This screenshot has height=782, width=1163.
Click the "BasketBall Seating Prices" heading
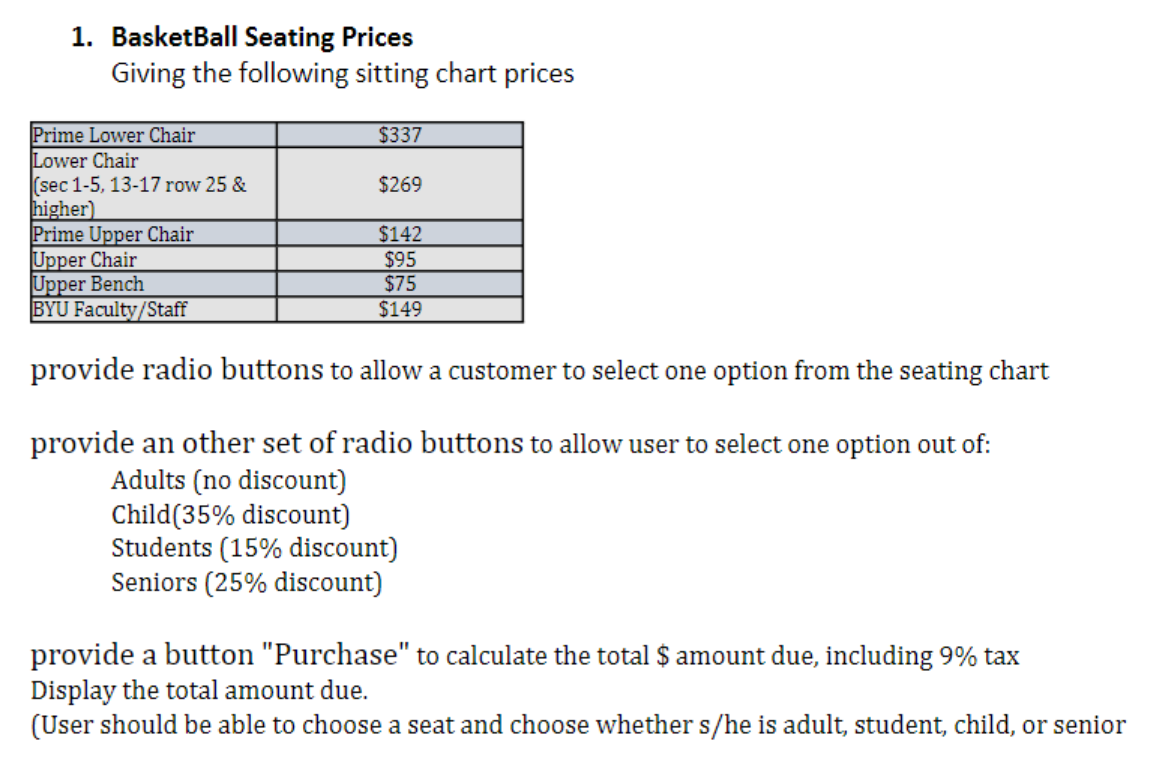(x=262, y=38)
